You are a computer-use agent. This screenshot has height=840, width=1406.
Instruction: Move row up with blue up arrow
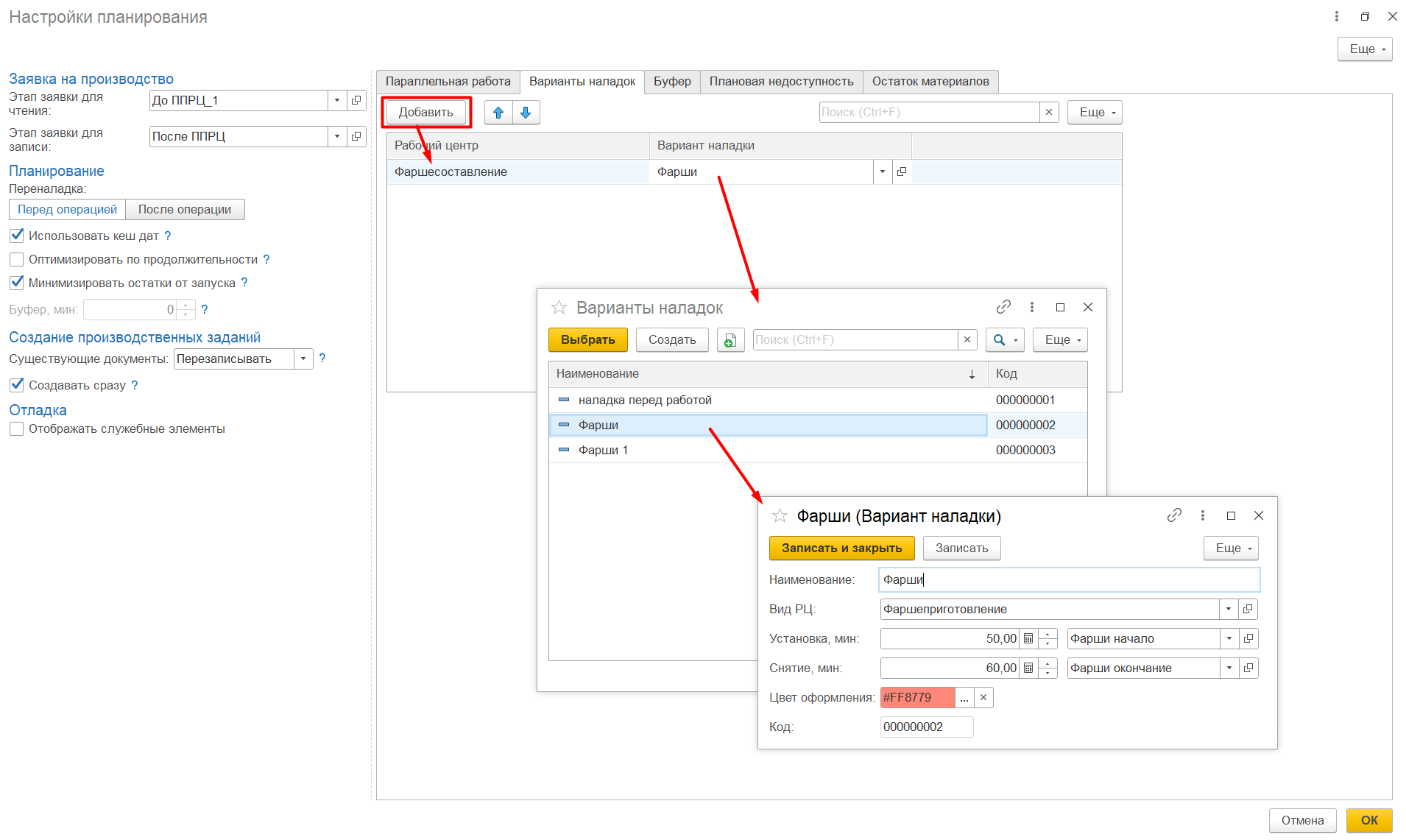point(498,113)
